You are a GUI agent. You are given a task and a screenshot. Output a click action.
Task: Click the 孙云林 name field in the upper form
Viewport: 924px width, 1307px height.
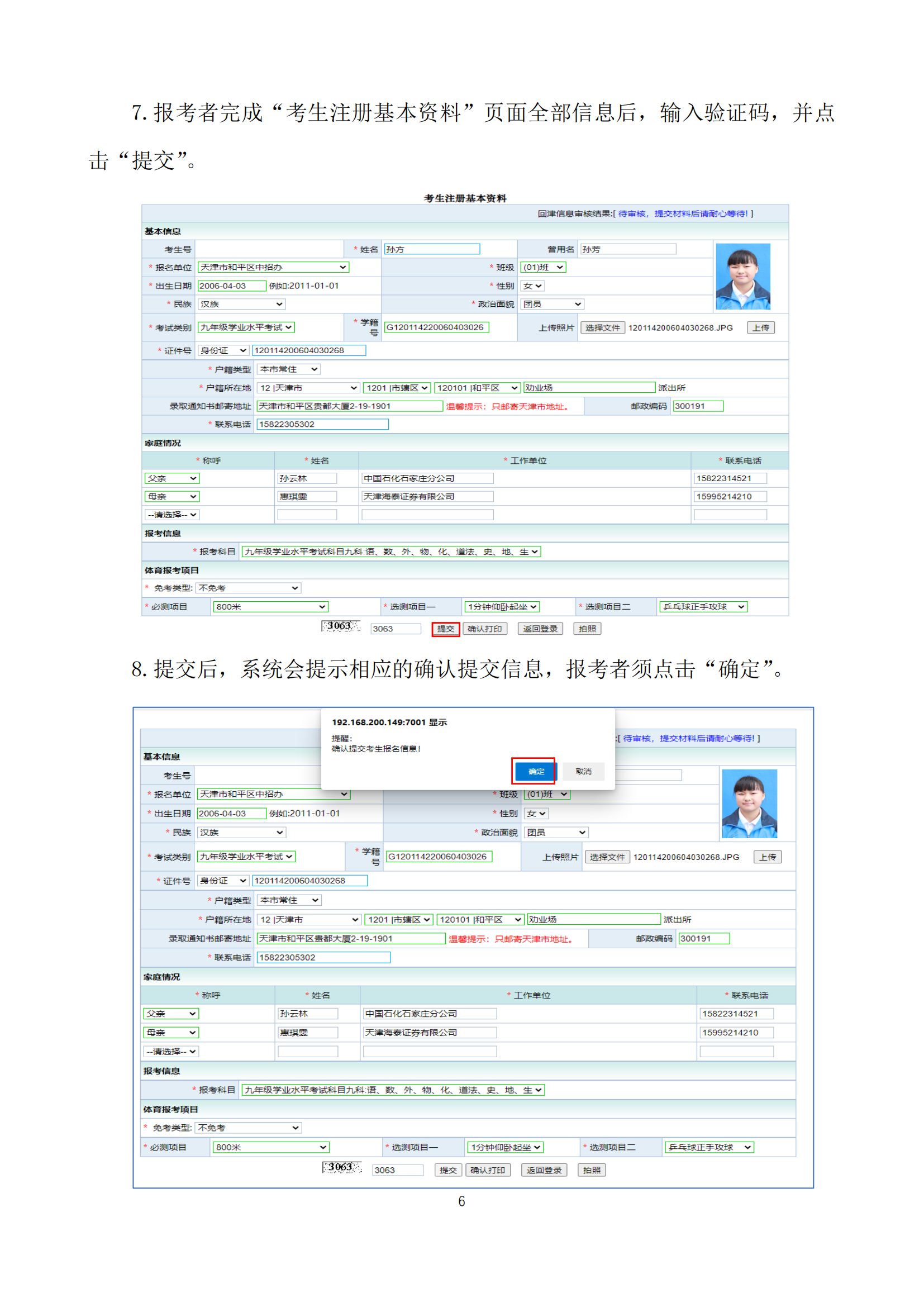(307, 478)
